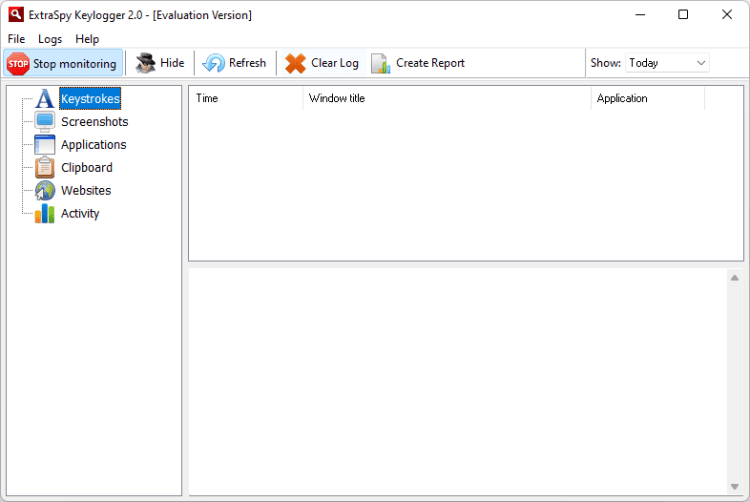The height and width of the screenshot is (502, 750).
Task: Select the Applications window icon
Action: [x=44, y=144]
